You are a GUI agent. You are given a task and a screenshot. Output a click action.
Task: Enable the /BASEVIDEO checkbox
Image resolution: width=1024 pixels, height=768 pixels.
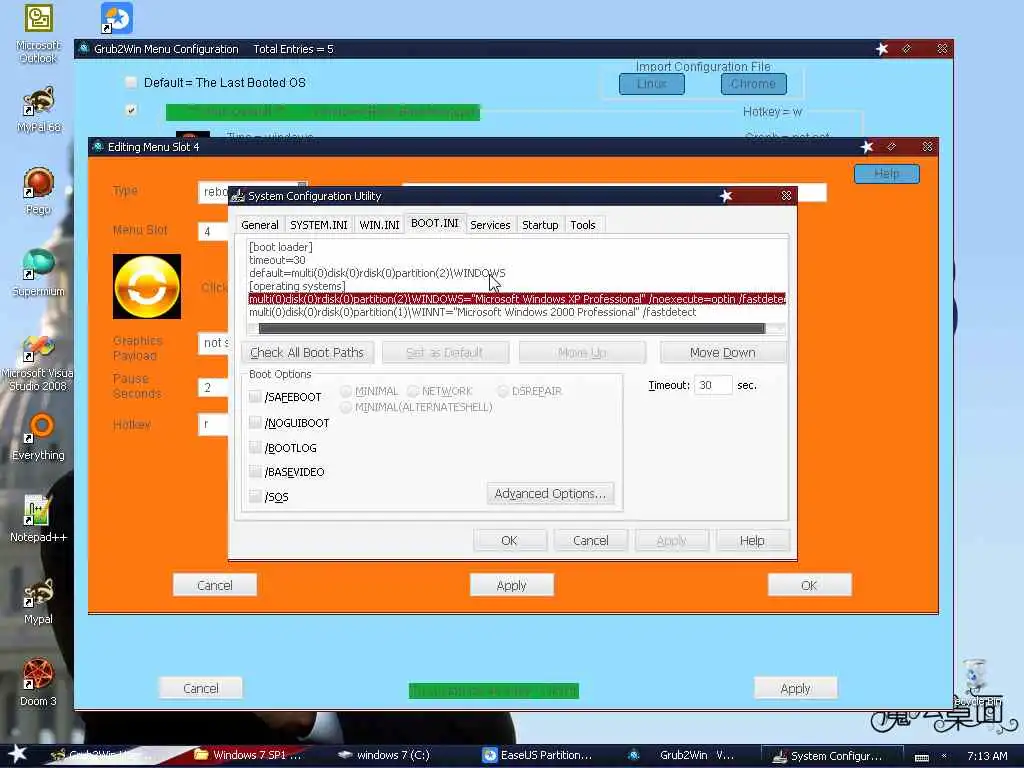point(255,472)
